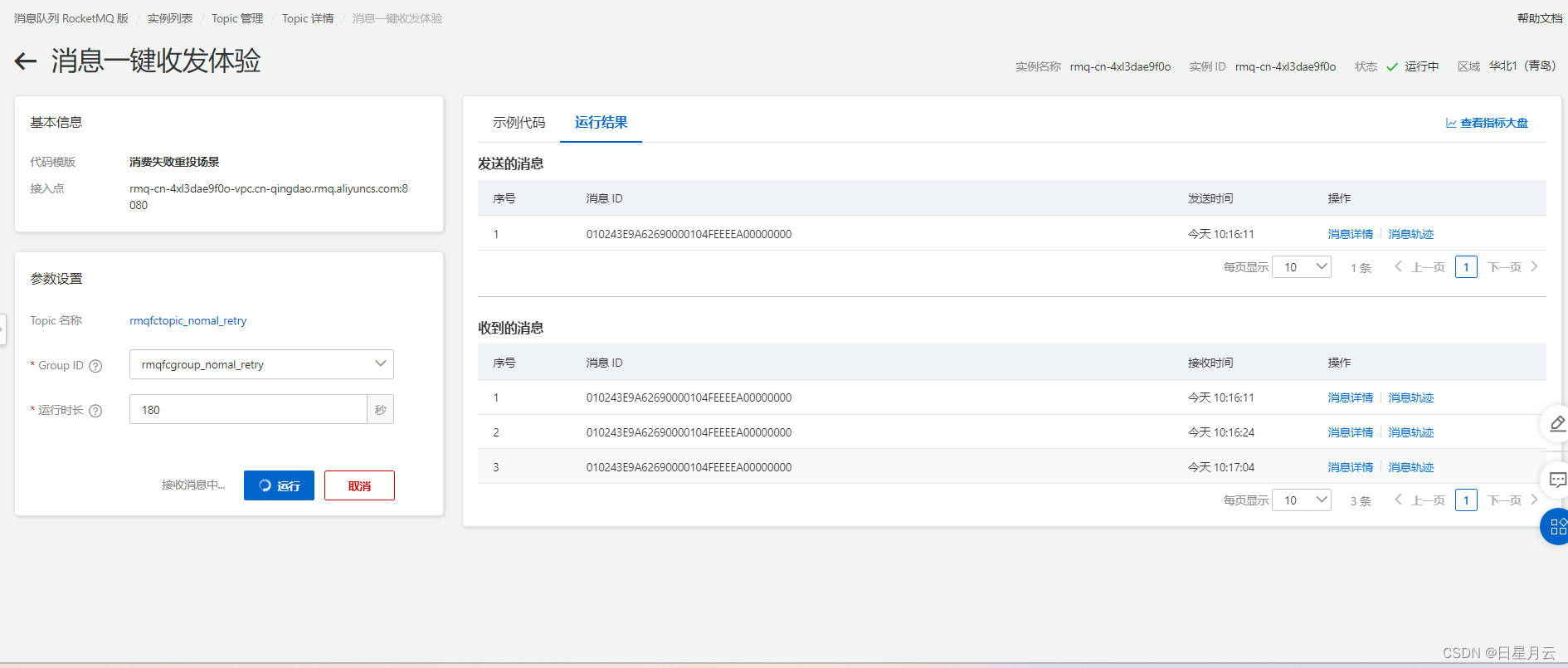
Task: Click 上一页 in received messages pager
Action: click(x=1428, y=500)
